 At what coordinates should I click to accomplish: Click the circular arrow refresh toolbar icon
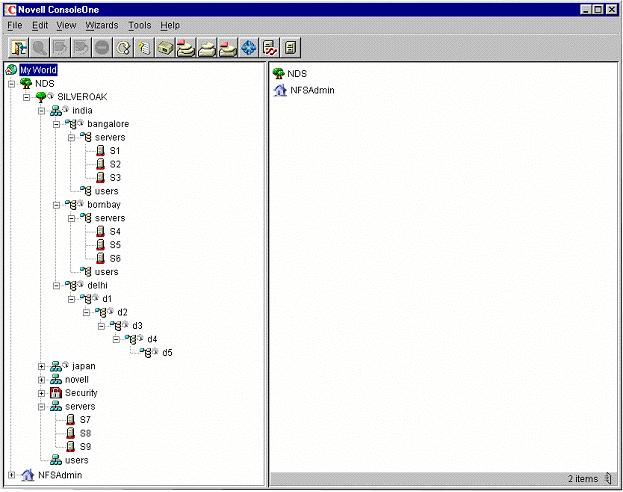click(123, 48)
